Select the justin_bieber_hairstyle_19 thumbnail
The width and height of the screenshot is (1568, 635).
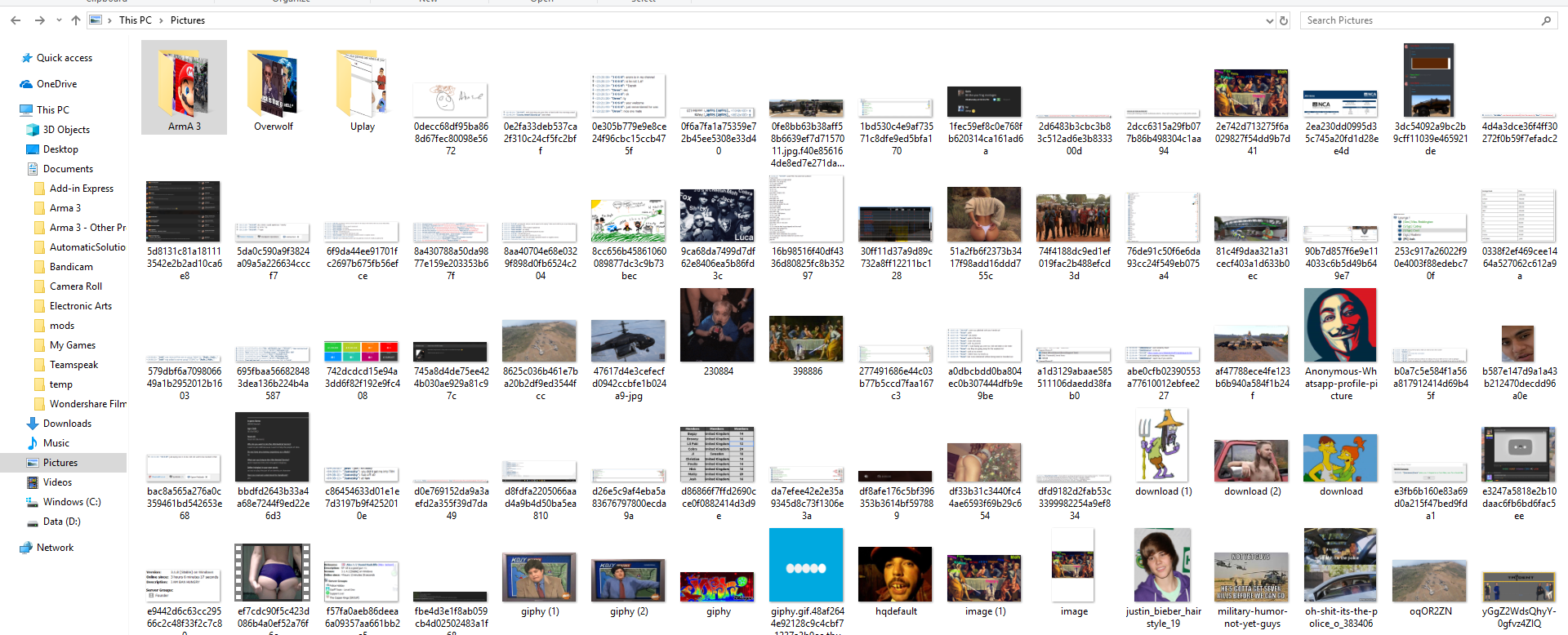point(1163,565)
